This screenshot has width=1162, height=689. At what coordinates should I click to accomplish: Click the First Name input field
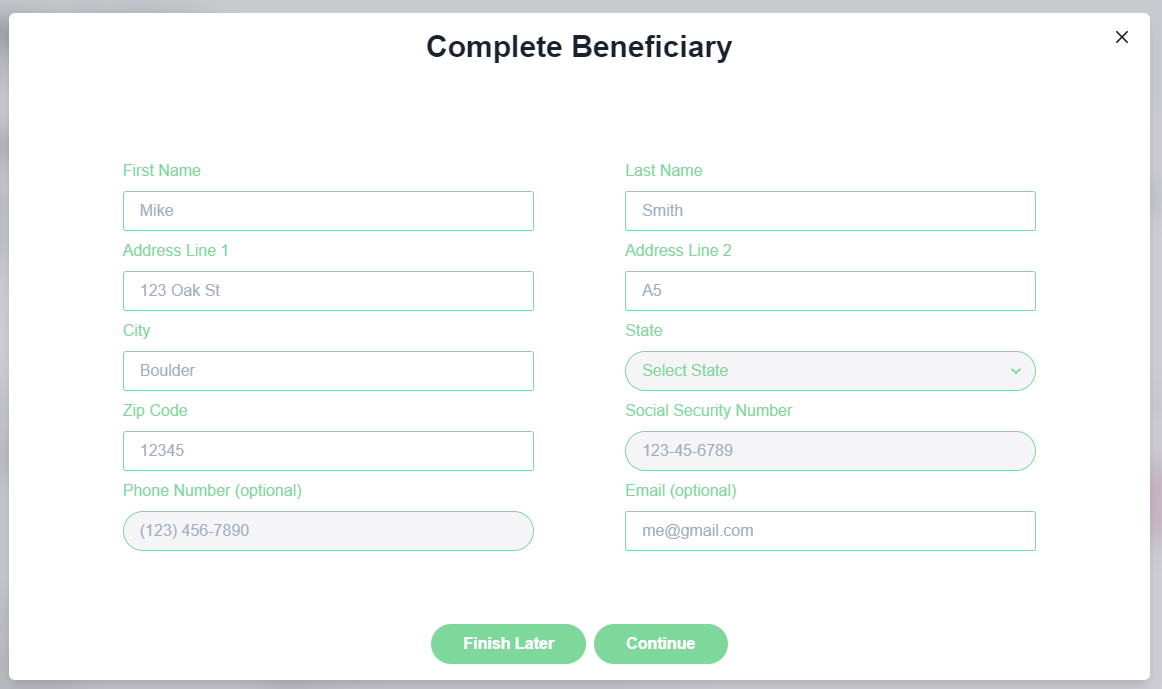click(x=328, y=211)
